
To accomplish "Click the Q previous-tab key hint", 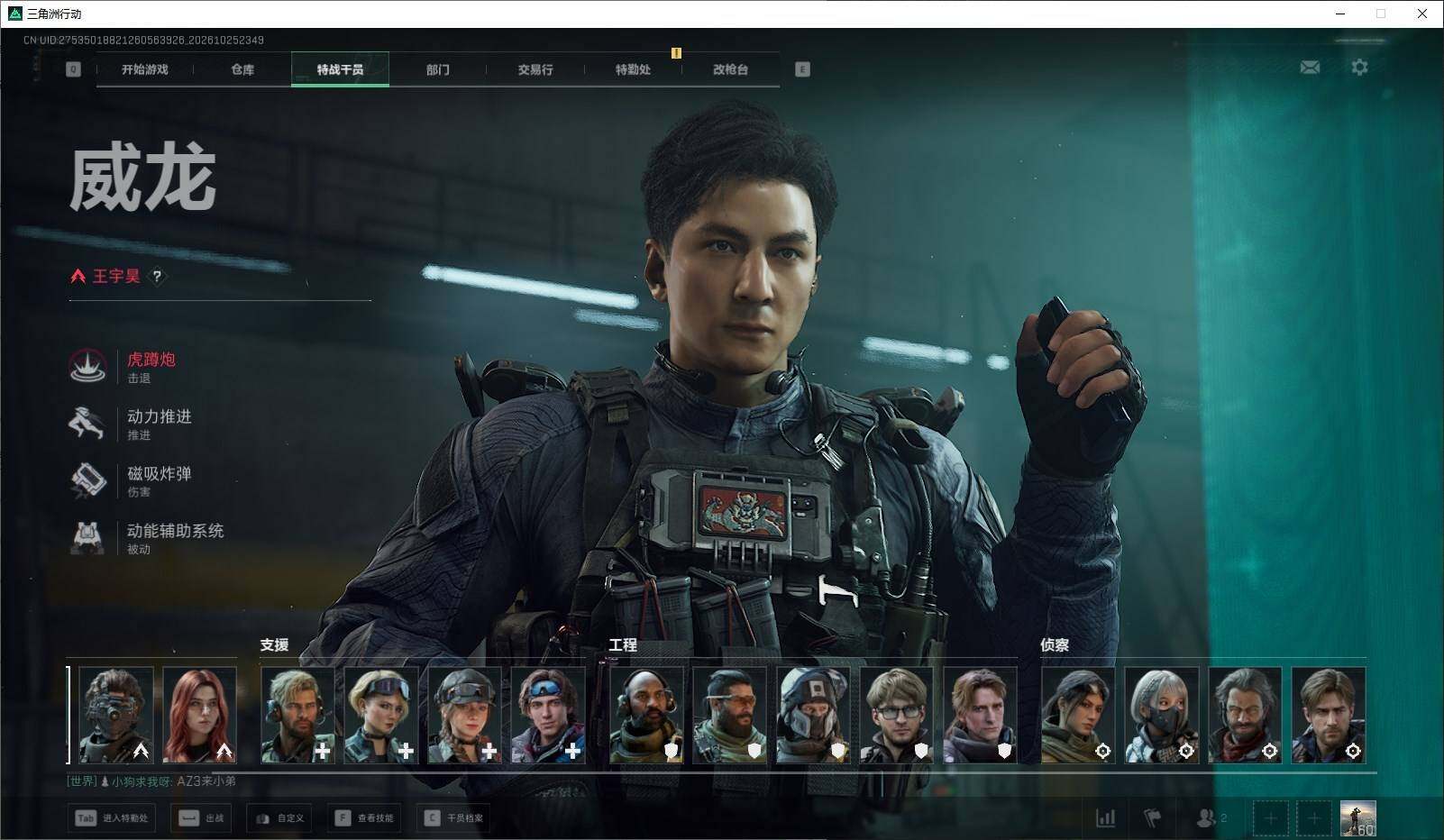I will [x=73, y=69].
